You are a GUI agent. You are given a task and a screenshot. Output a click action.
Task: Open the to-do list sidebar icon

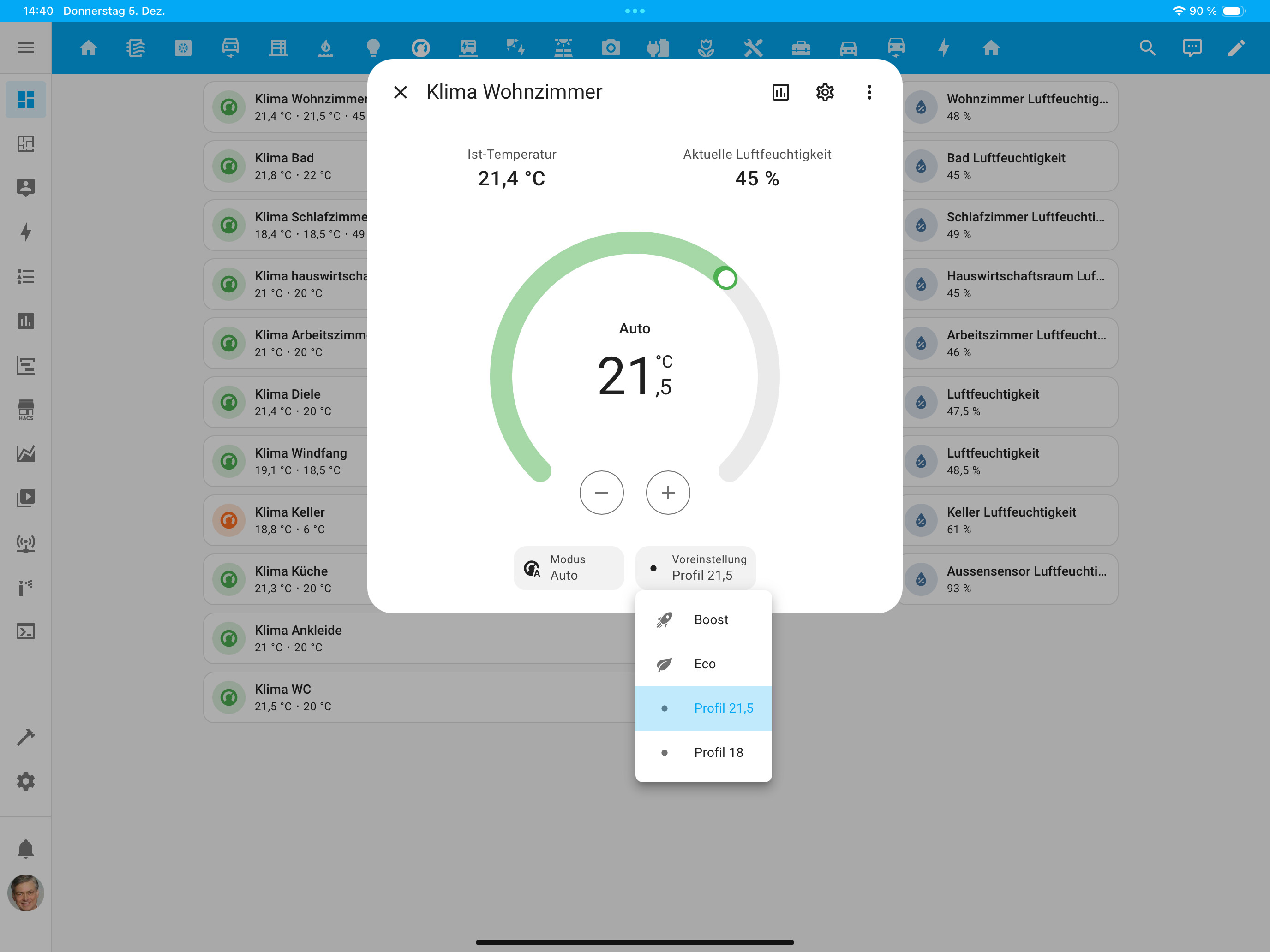point(25,277)
